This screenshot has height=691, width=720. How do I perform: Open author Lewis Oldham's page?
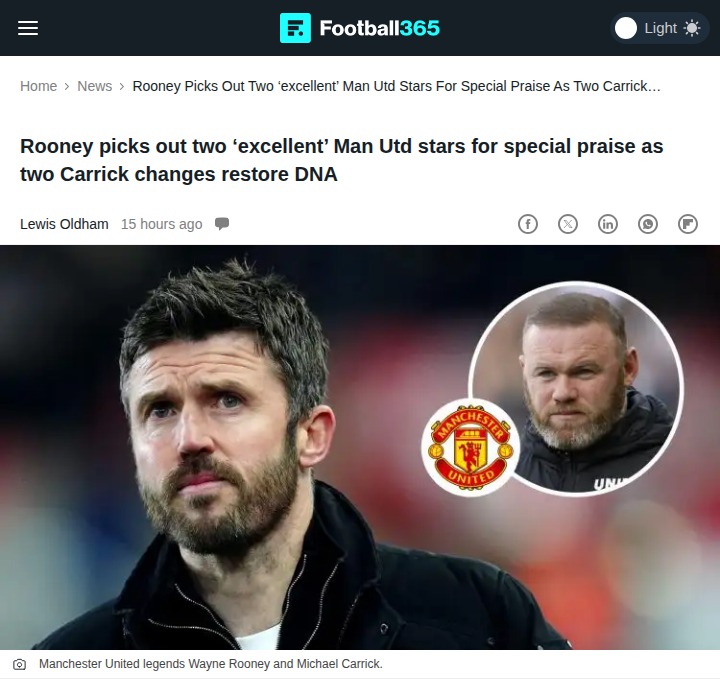coord(64,224)
